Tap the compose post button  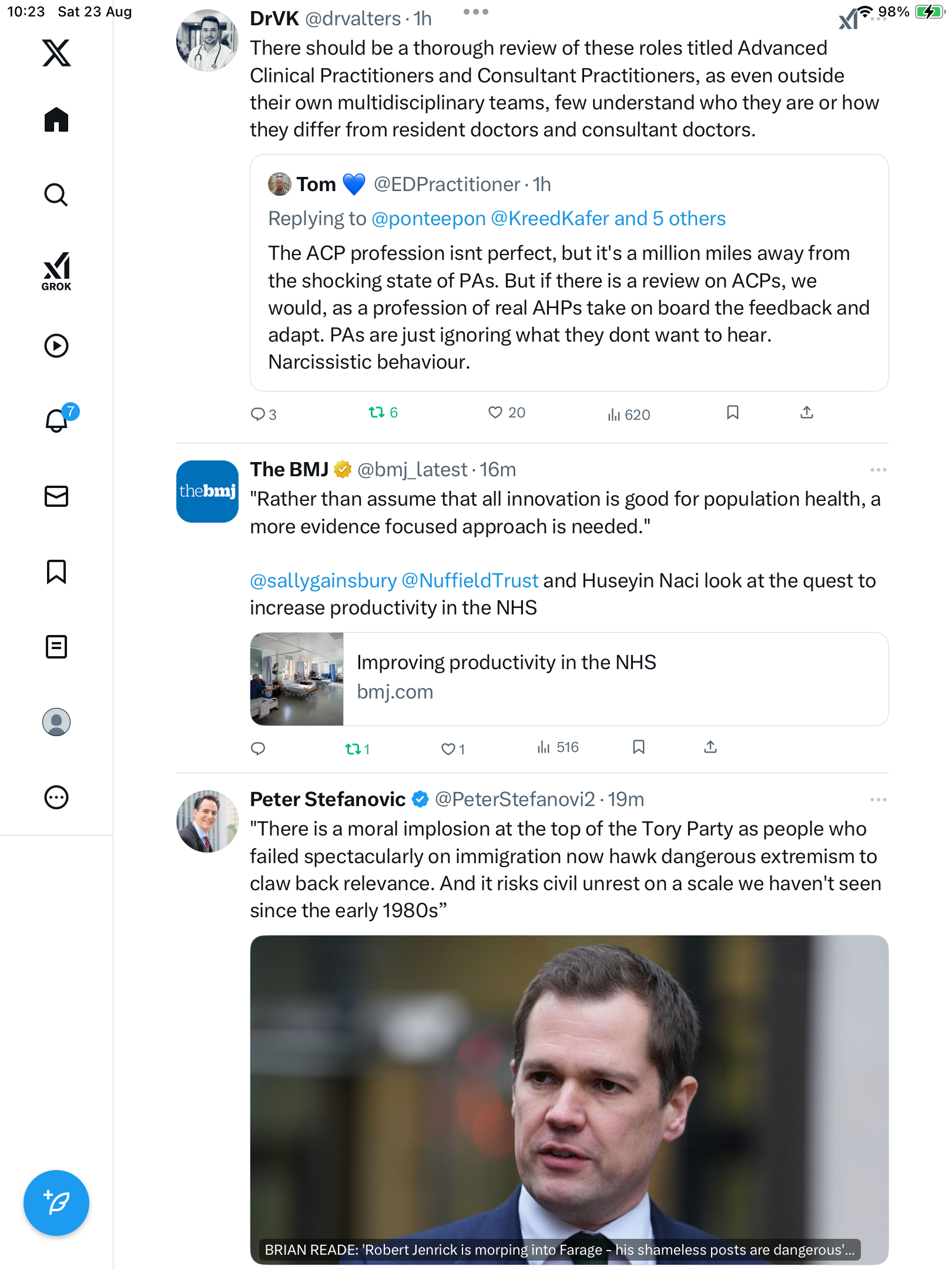click(x=56, y=1203)
